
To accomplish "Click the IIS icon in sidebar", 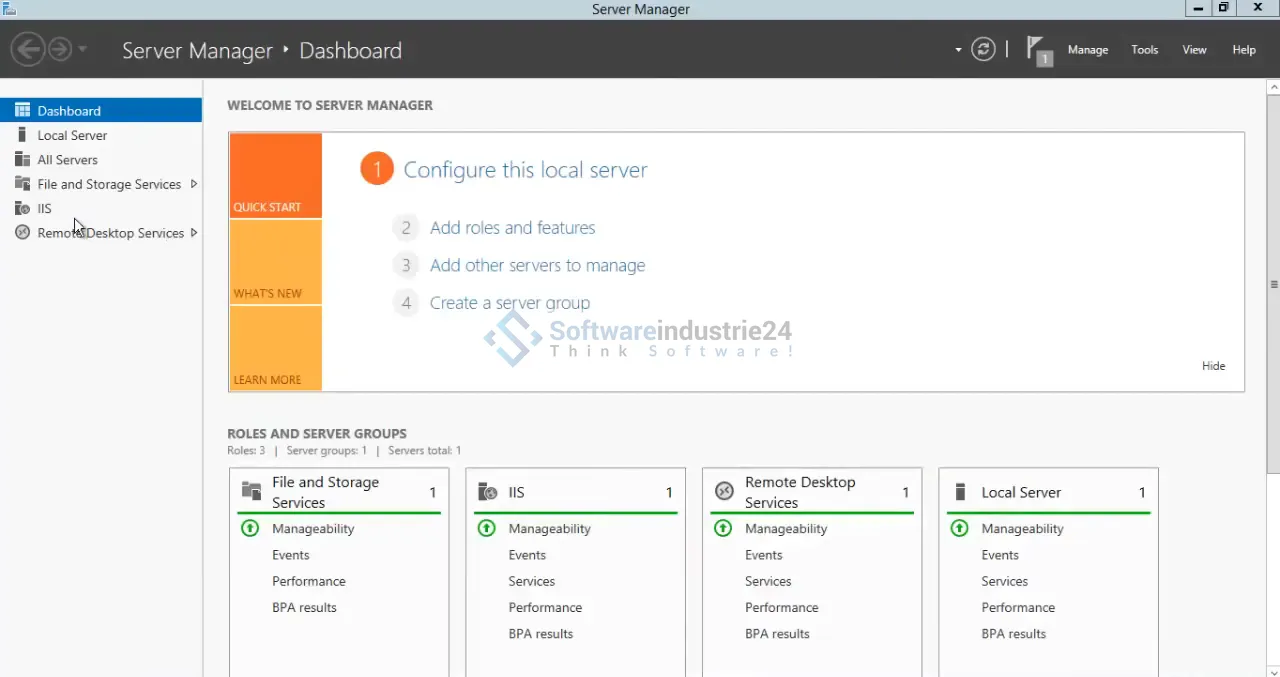I will (22, 209).
